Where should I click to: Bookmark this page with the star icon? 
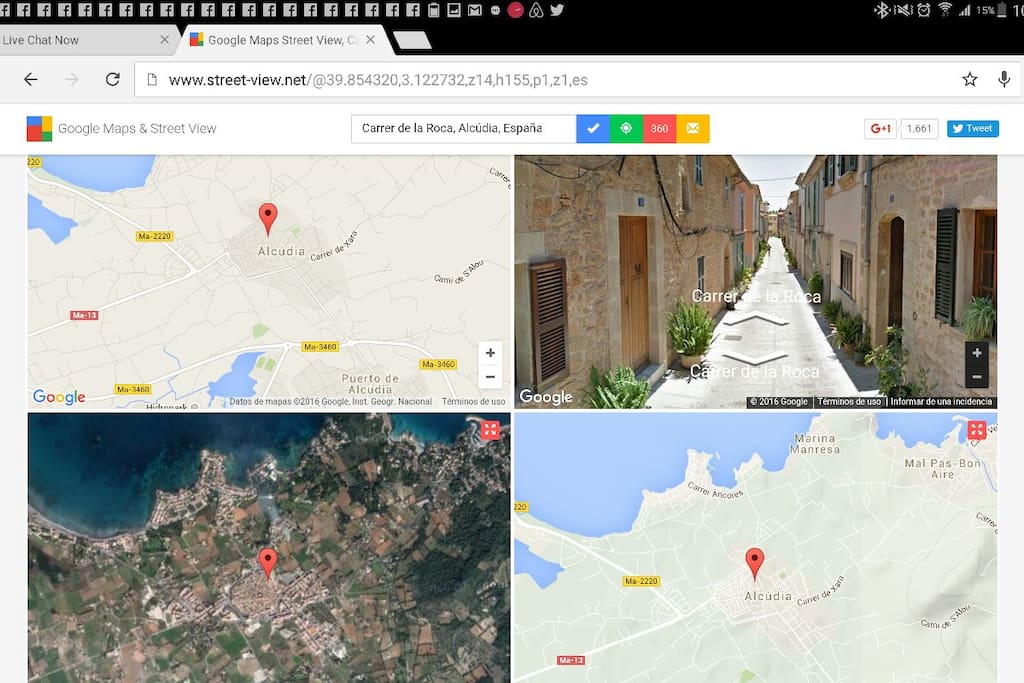[970, 80]
